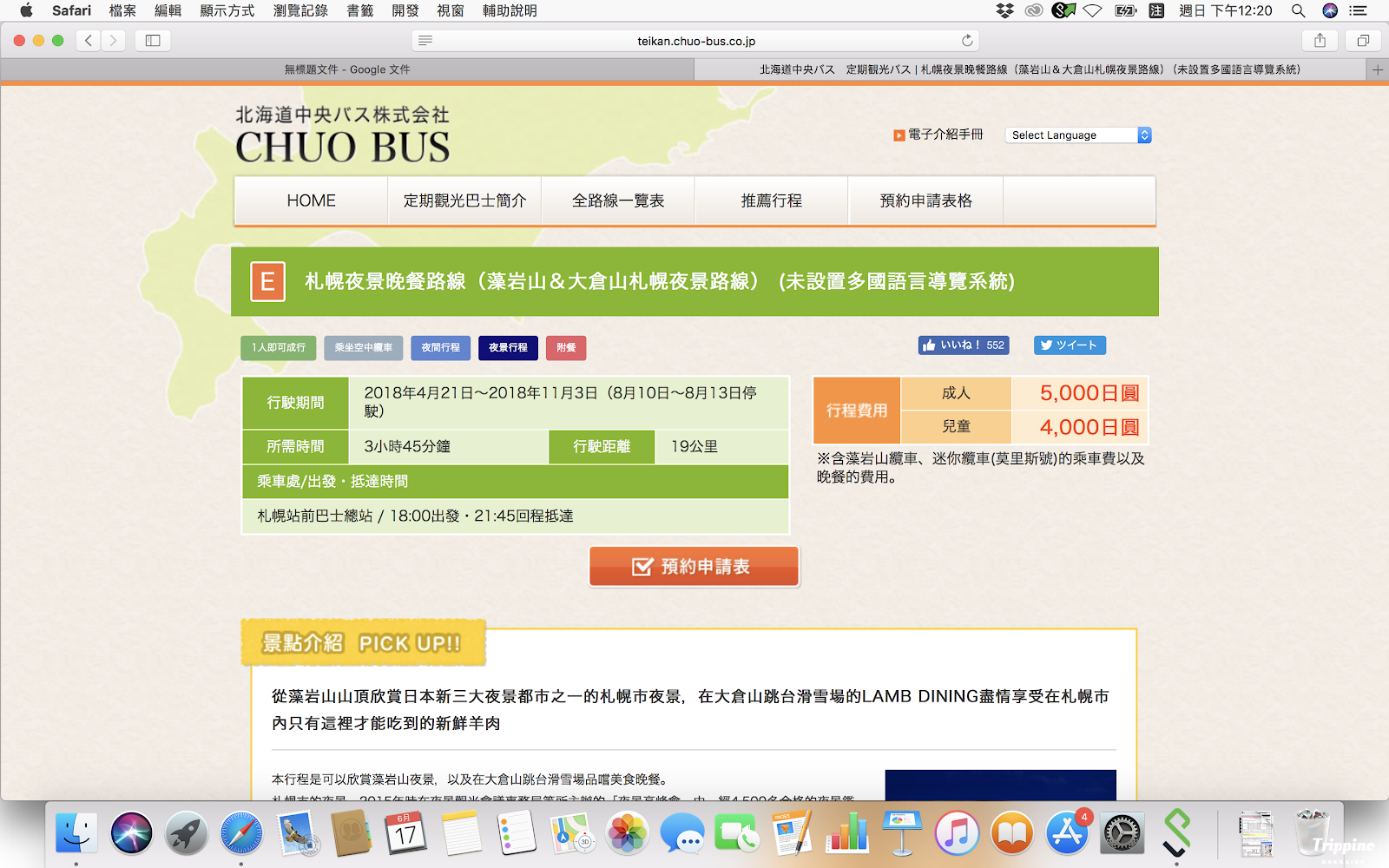Viewport: 1389px width, 868px height.
Task: Click the CHUO BUS logo
Action: coord(343,135)
